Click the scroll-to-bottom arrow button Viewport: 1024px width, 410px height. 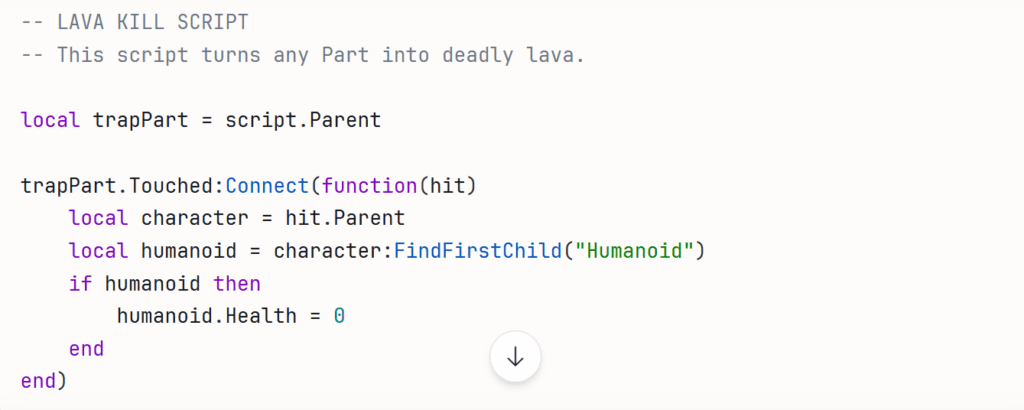coord(515,357)
